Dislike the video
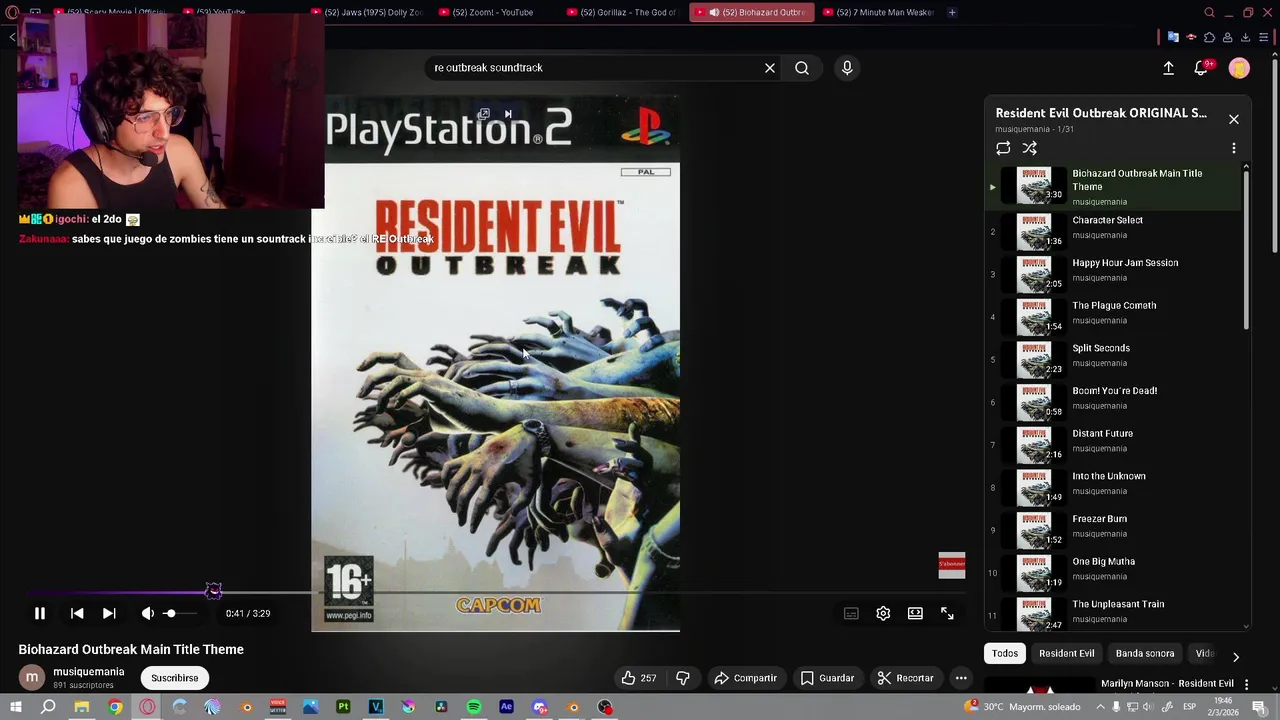 [683, 678]
